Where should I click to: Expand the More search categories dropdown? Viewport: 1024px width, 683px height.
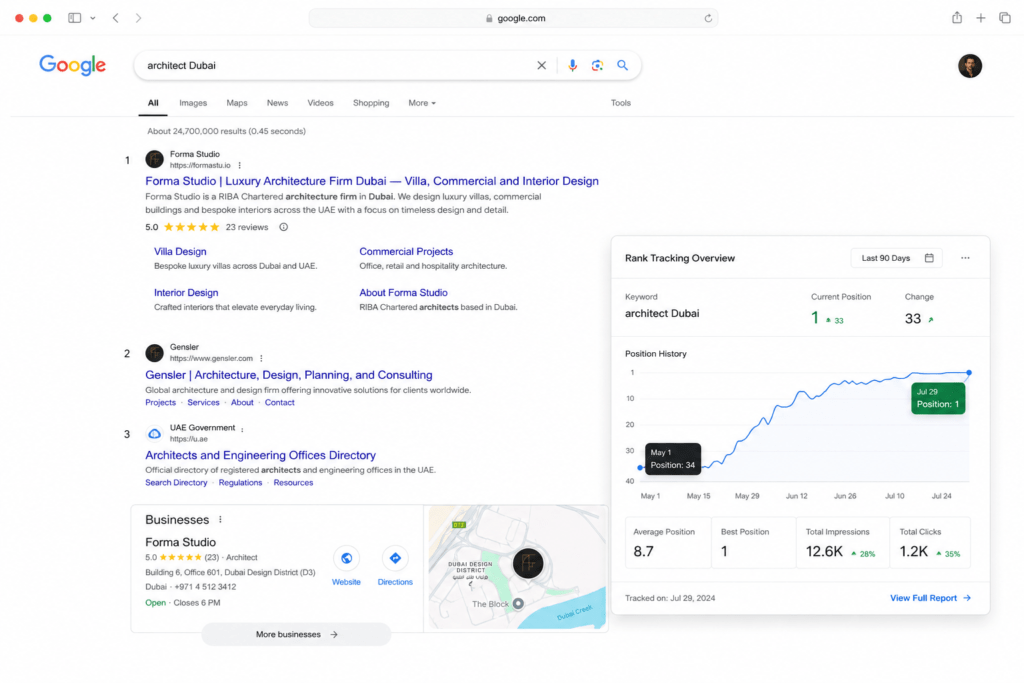[422, 103]
